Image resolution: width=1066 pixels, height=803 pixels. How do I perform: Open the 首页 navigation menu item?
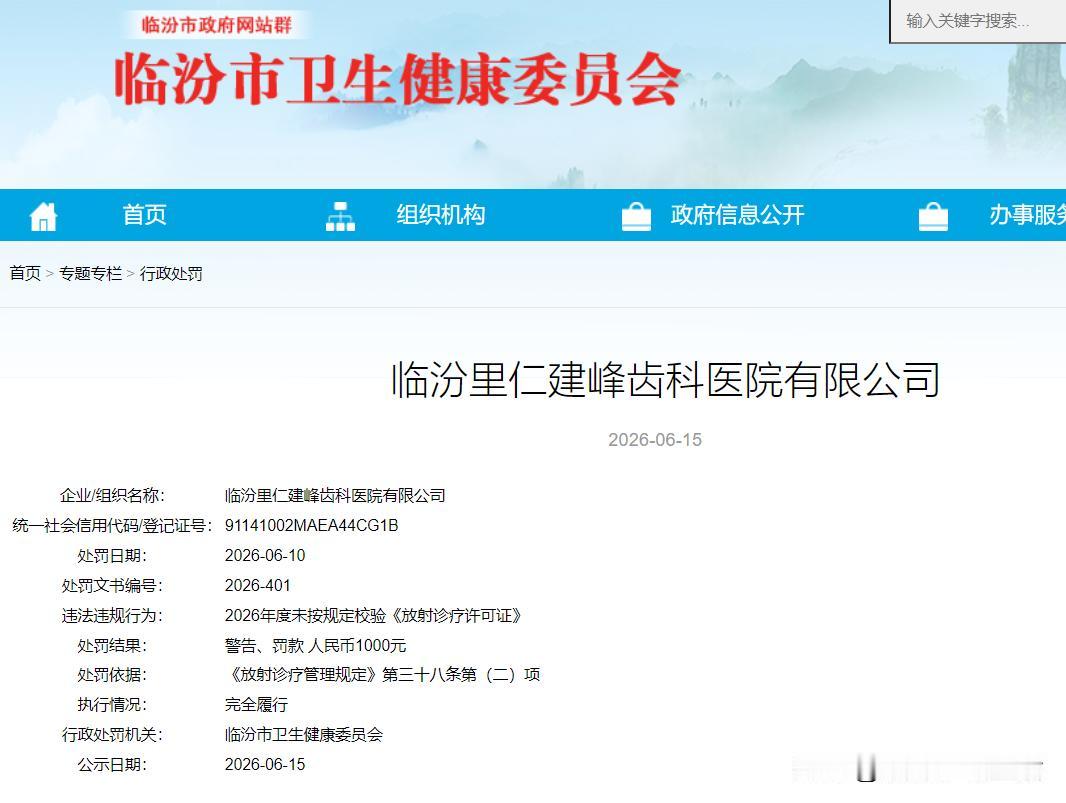[144, 215]
